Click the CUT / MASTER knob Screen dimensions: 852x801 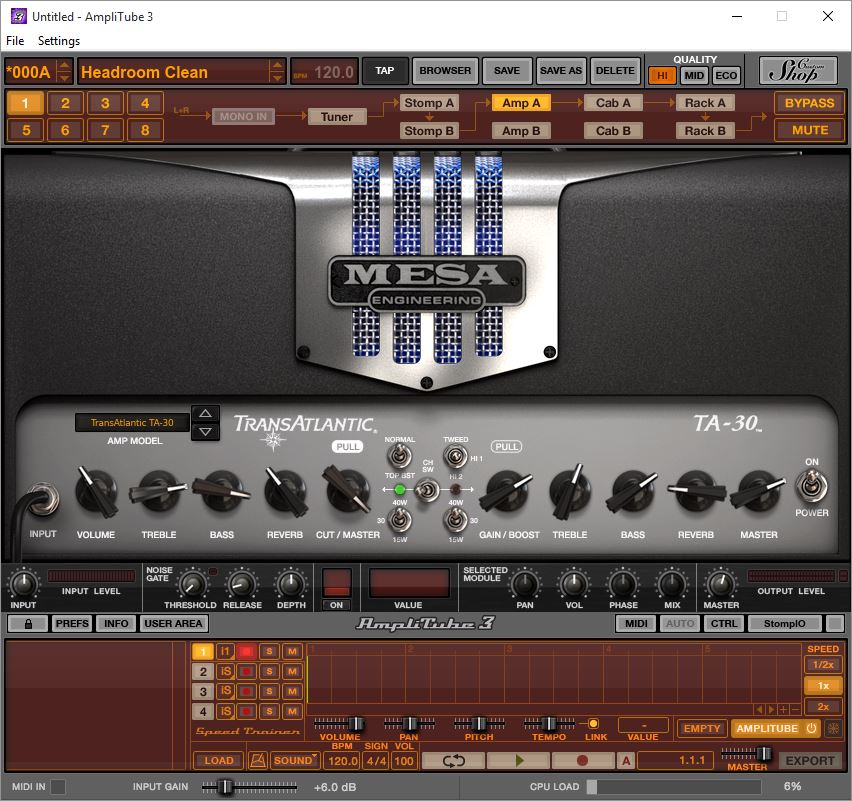[x=347, y=491]
